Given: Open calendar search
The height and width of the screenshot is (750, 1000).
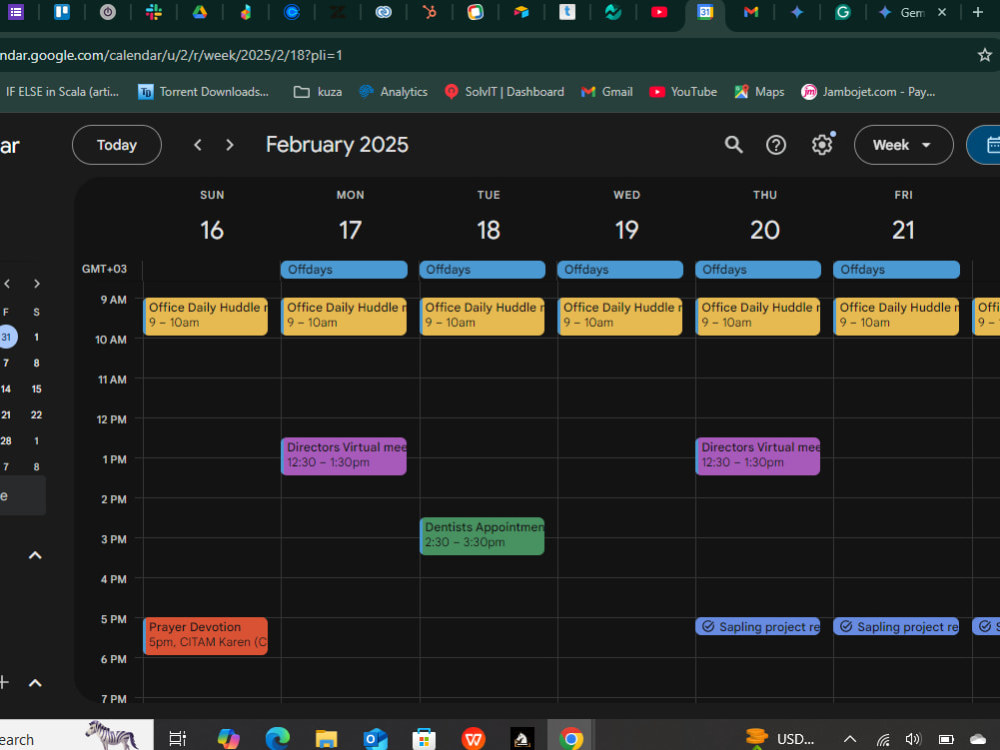Looking at the screenshot, I should click(733, 145).
